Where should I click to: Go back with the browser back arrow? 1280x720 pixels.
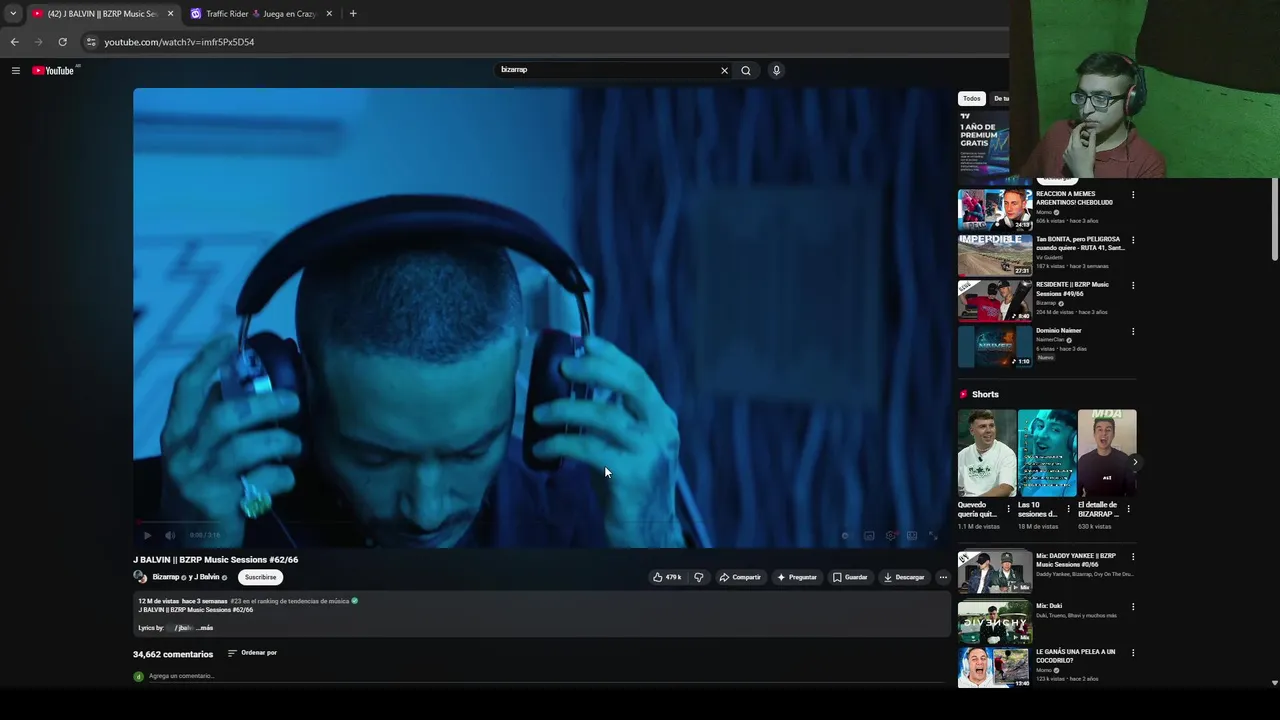[14, 42]
